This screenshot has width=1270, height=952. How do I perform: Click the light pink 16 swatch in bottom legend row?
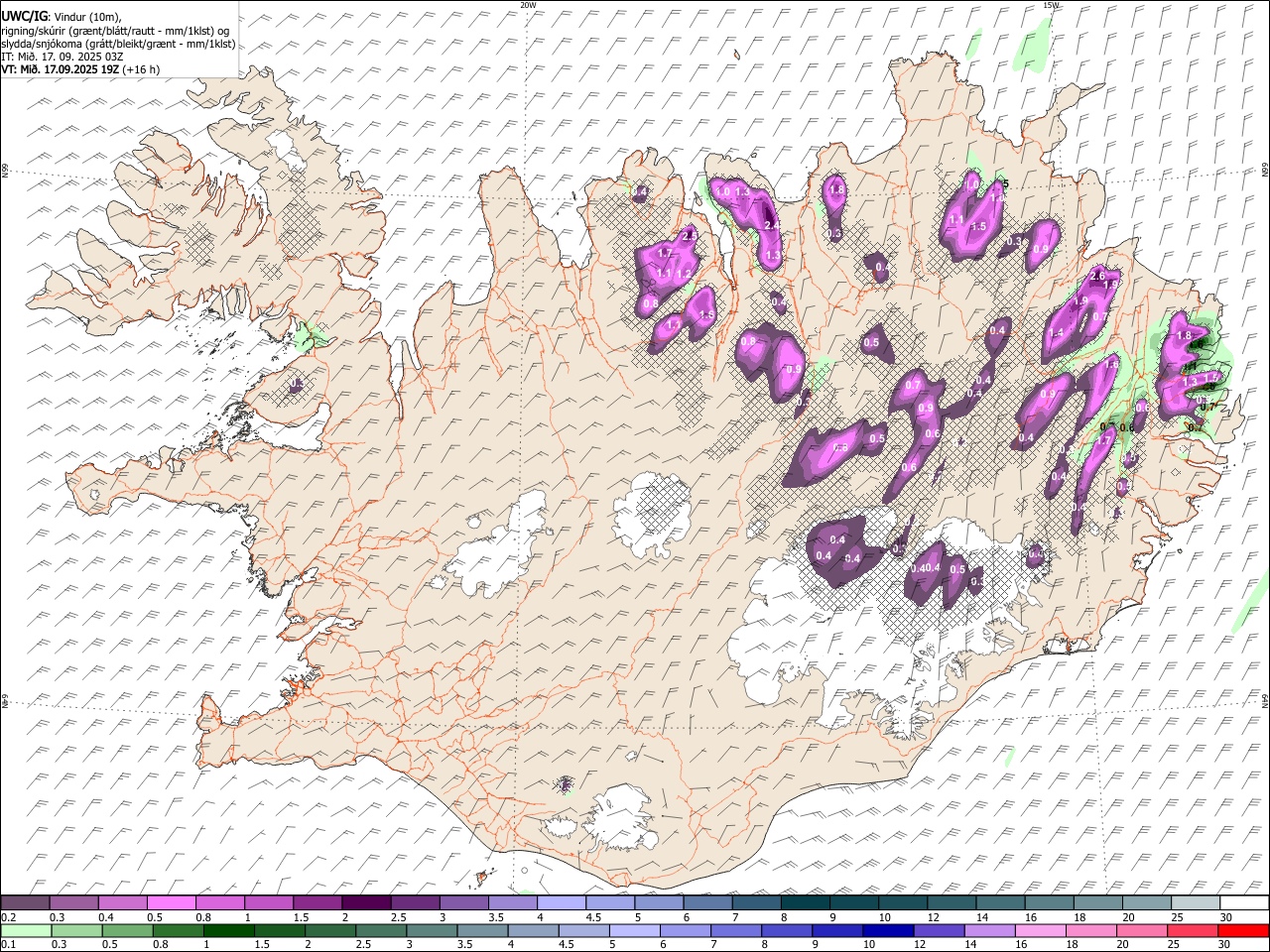[x=1040, y=930]
